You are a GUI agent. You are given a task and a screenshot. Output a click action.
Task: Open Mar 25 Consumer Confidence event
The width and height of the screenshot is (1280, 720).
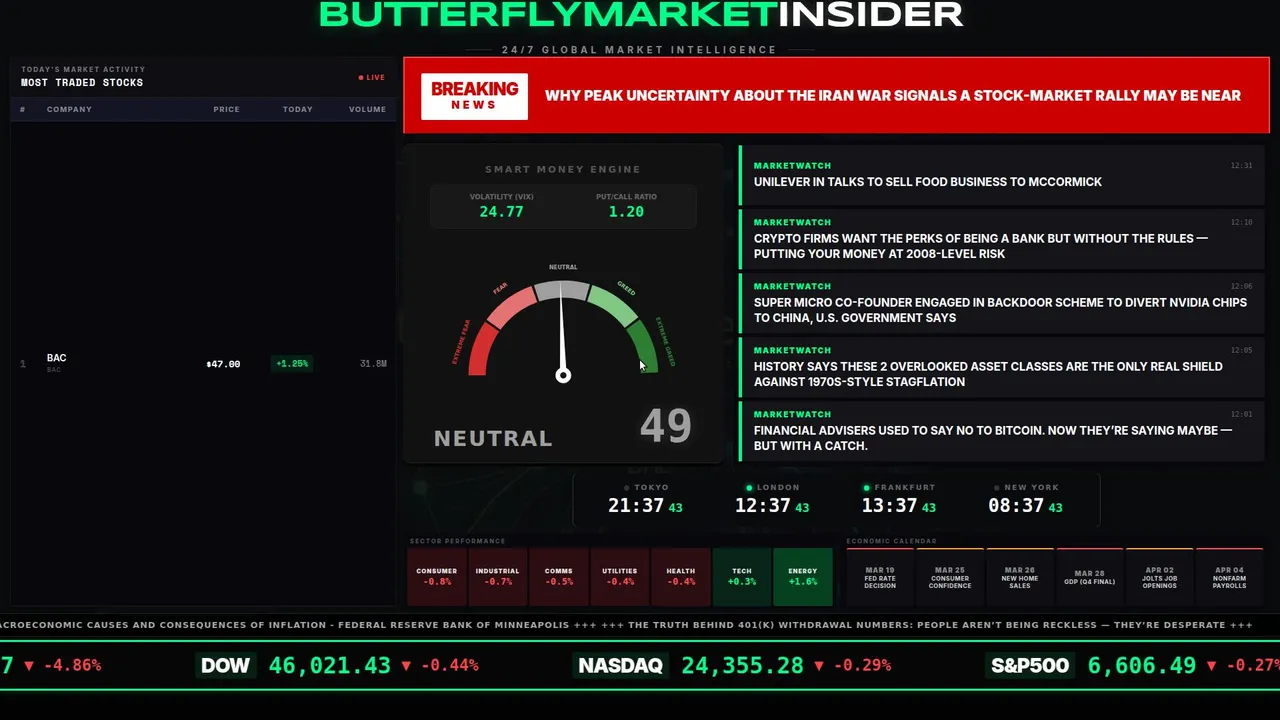(950, 577)
